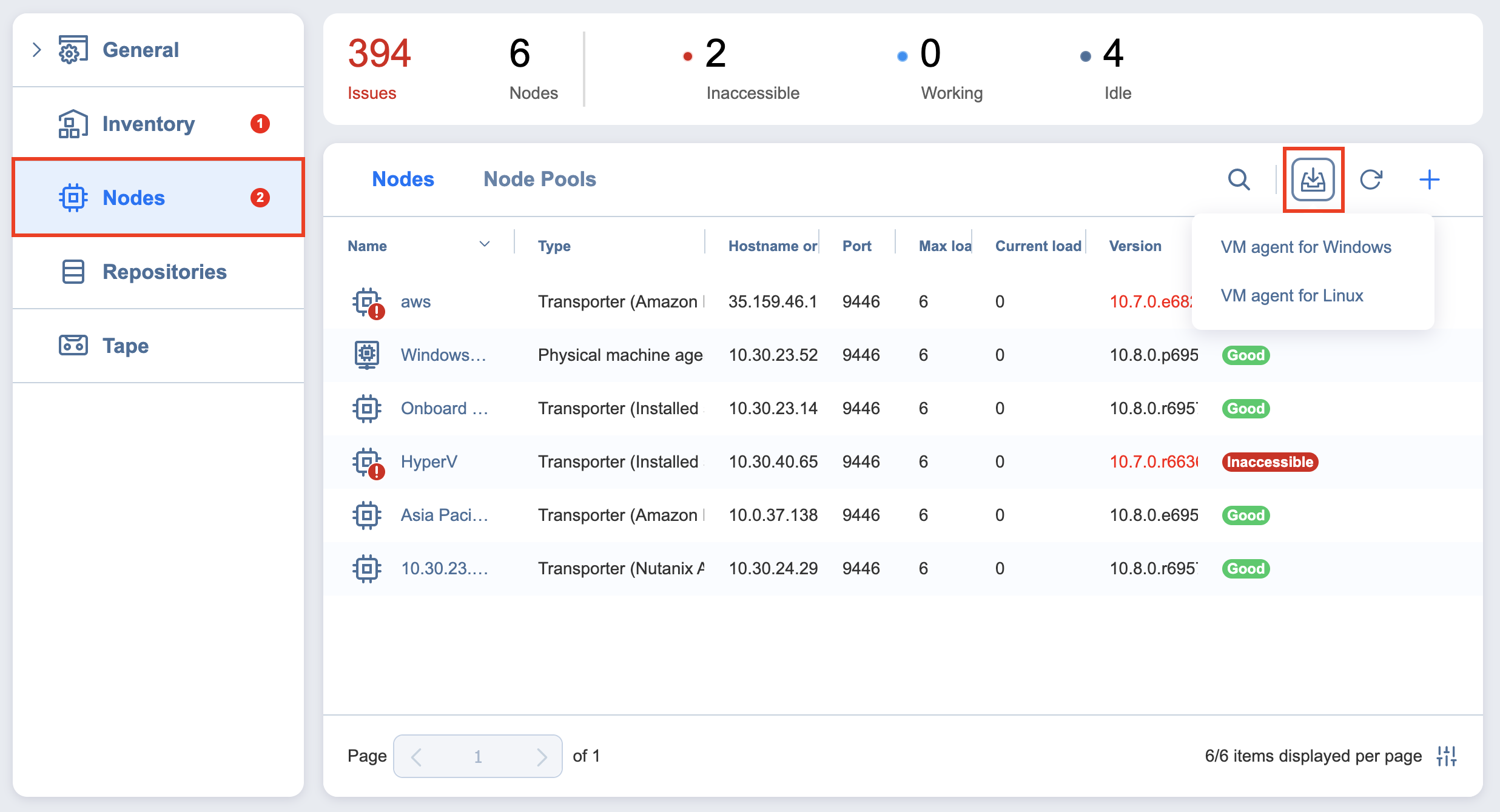Viewport: 1500px width, 812px height.
Task: Go to next page arrow
Action: click(541, 756)
